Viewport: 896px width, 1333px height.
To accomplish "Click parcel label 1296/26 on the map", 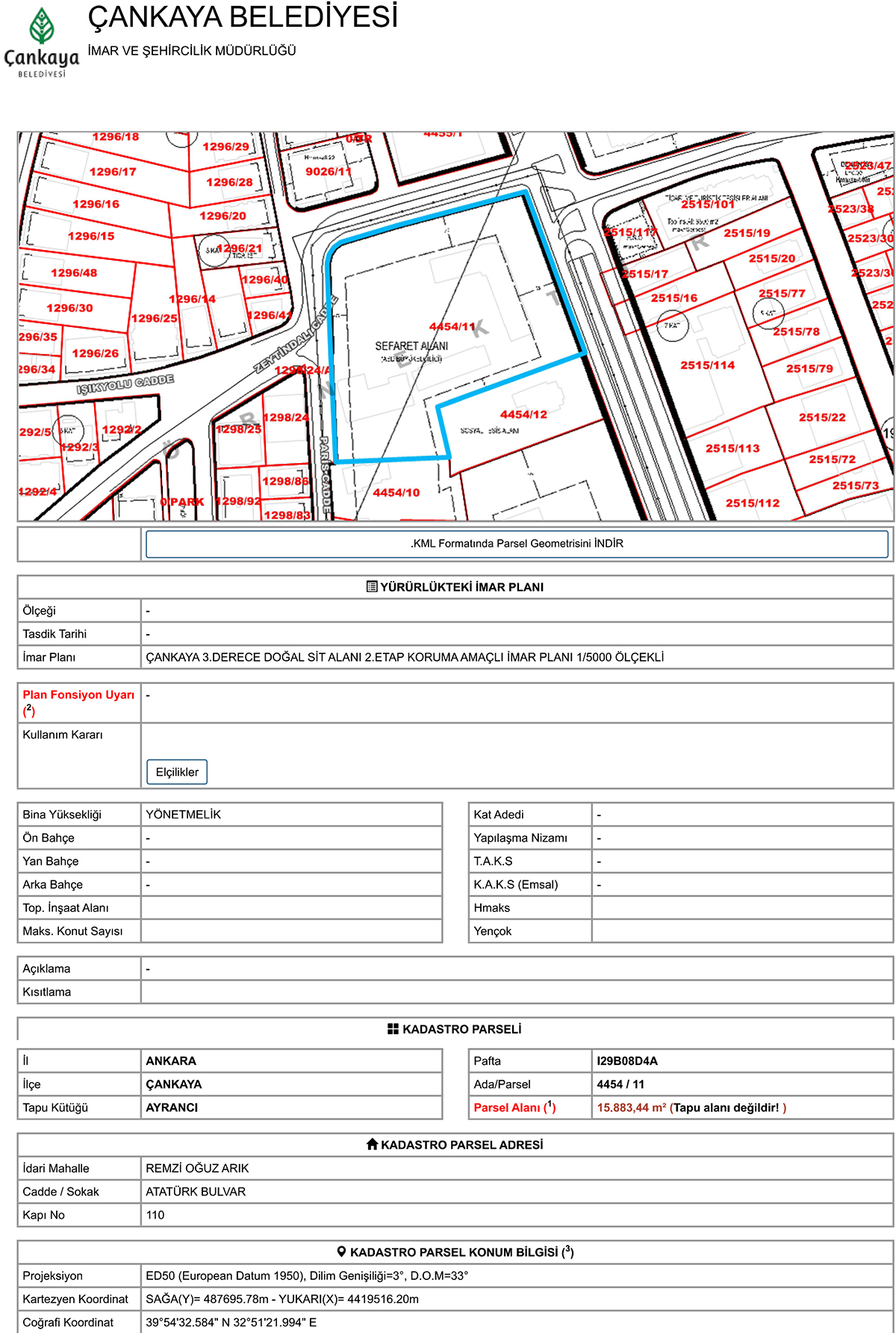I will pos(95,353).
